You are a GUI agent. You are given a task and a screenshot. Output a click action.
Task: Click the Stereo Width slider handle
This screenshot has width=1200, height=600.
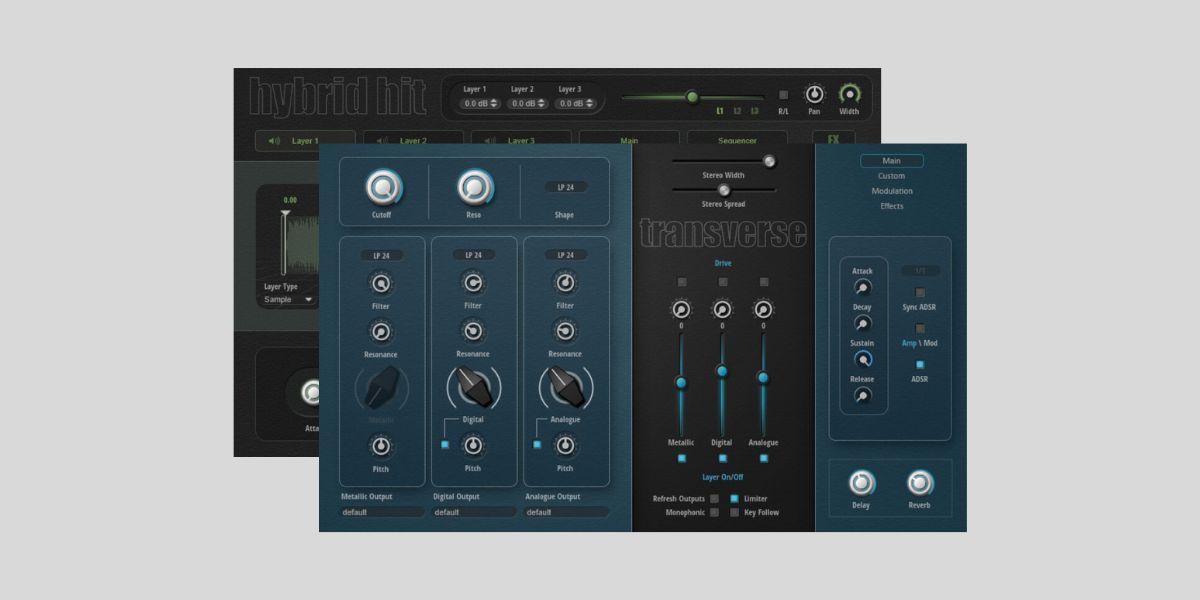(x=769, y=160)
